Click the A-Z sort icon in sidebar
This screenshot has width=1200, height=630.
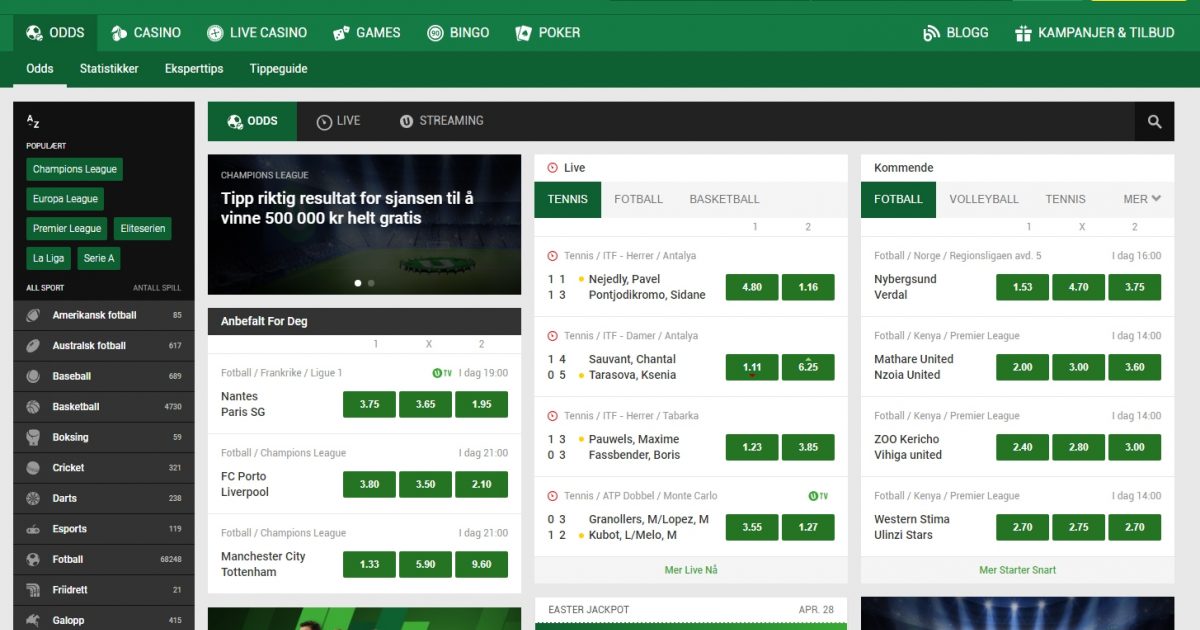(x=33, y=121)
